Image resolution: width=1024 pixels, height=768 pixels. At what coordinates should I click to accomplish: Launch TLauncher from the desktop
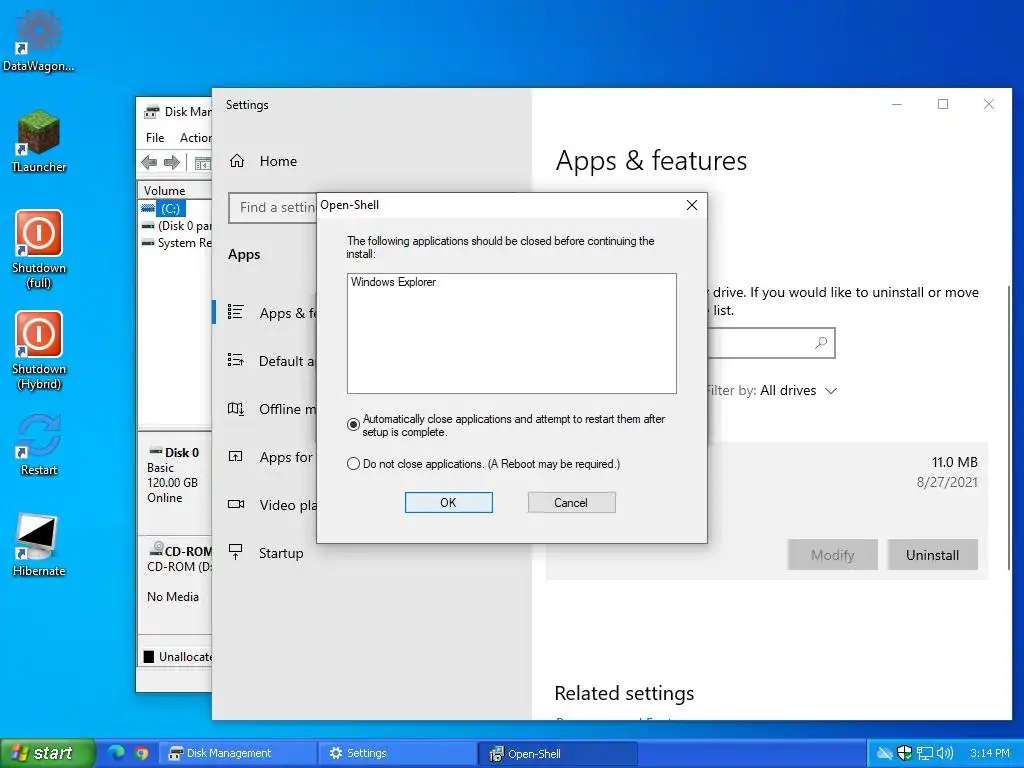tap(39, 142)
